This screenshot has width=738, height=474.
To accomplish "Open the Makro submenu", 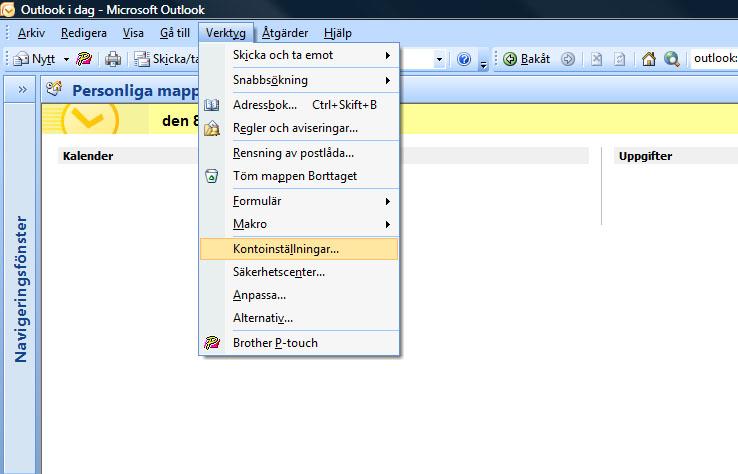I will point(299,224).
